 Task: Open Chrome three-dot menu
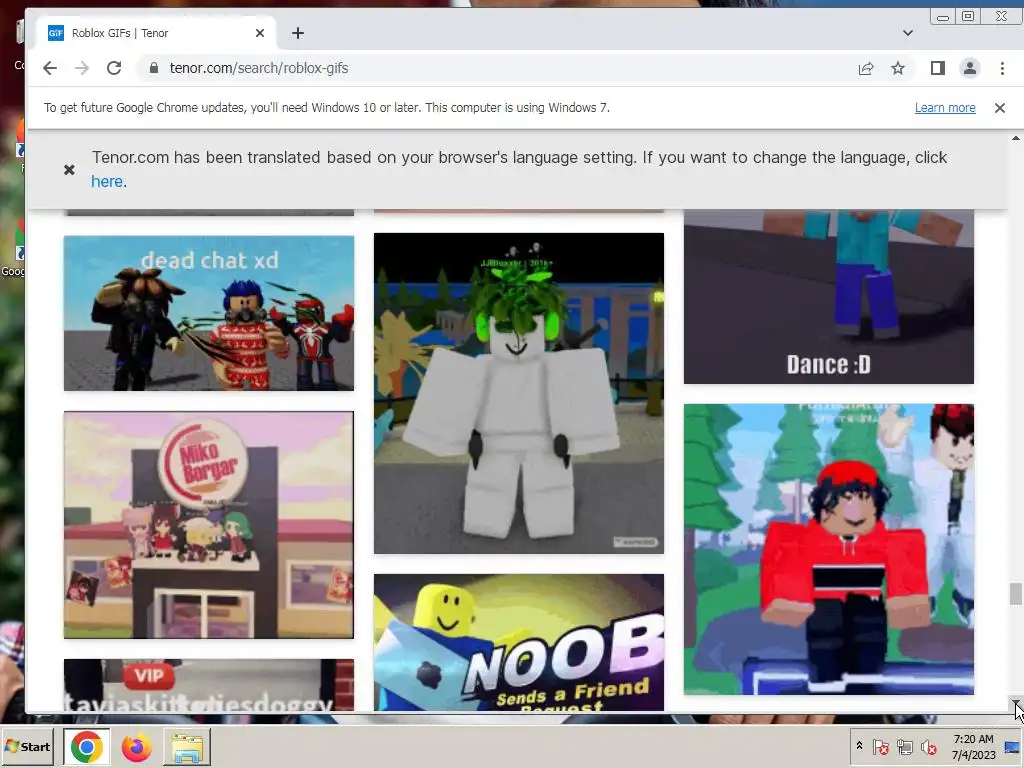(x=1002, y=68)
